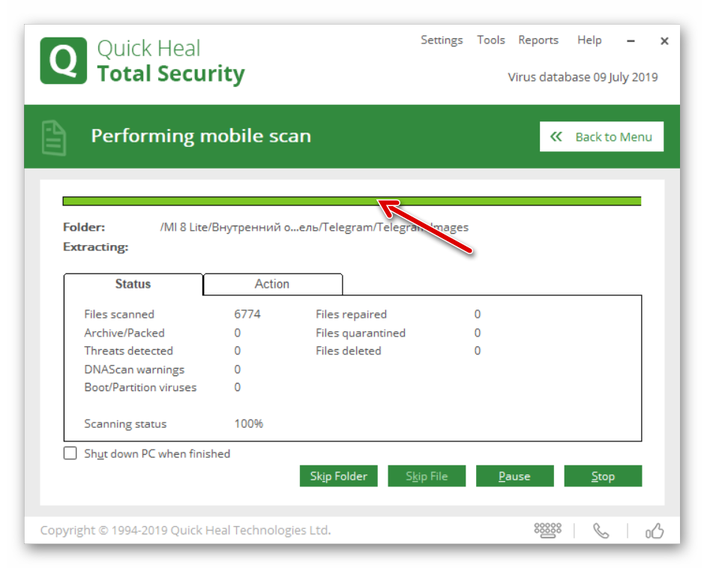Open the Tools menu

tap(491, 40)
